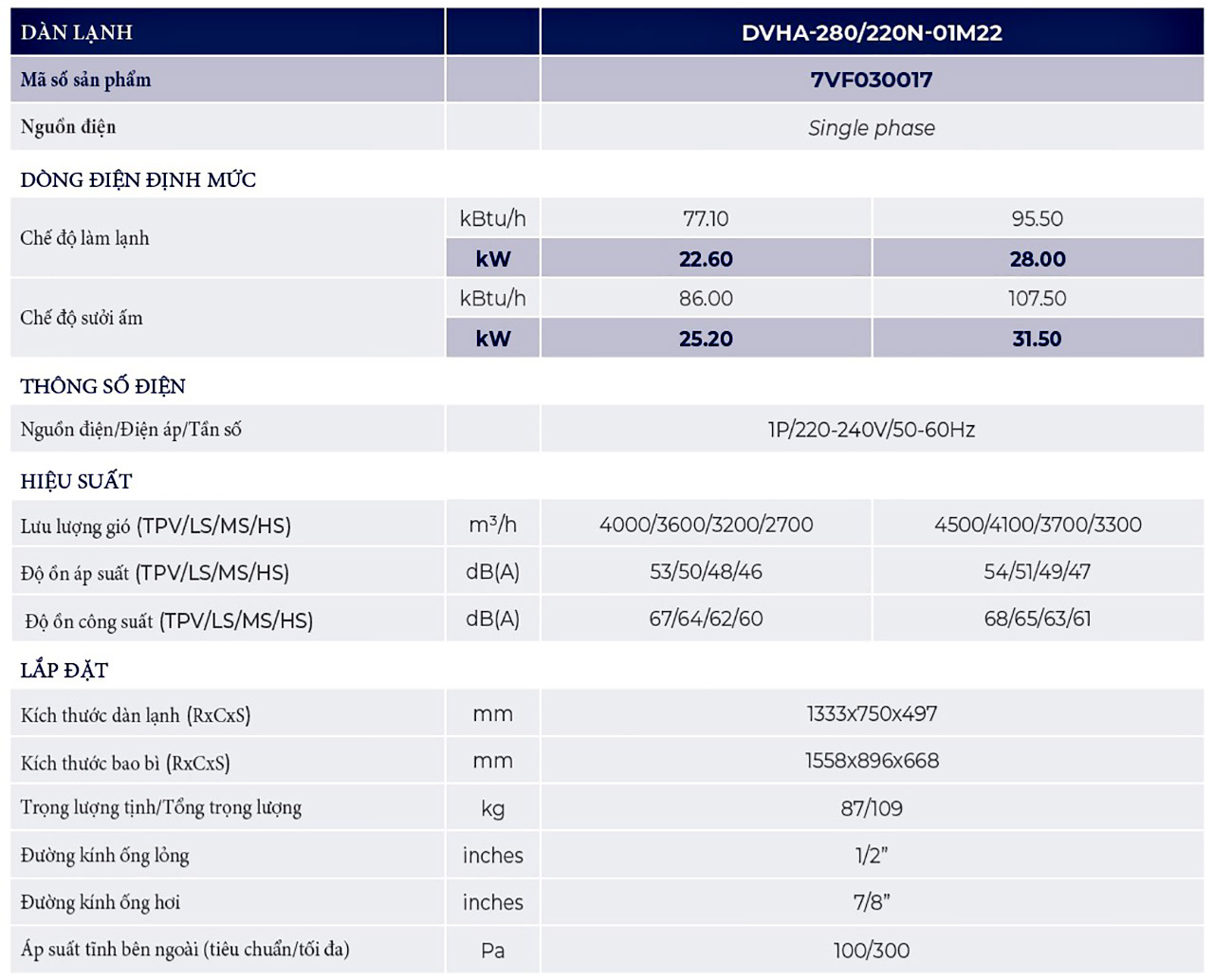Select dimensions value 1333x750x497
The image size is (1214, 980).
pyautogui.click(x=871, y=714)
